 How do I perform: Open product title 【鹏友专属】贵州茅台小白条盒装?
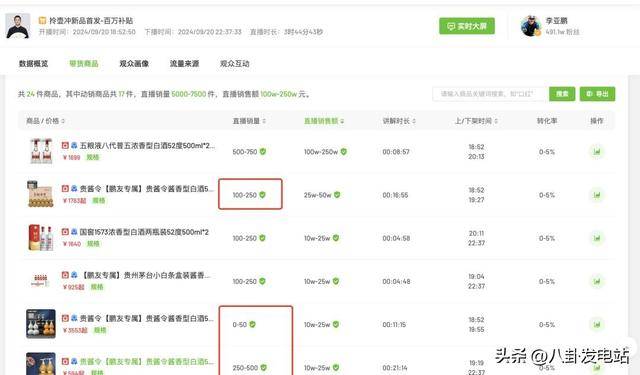click(x=146, y=275)
